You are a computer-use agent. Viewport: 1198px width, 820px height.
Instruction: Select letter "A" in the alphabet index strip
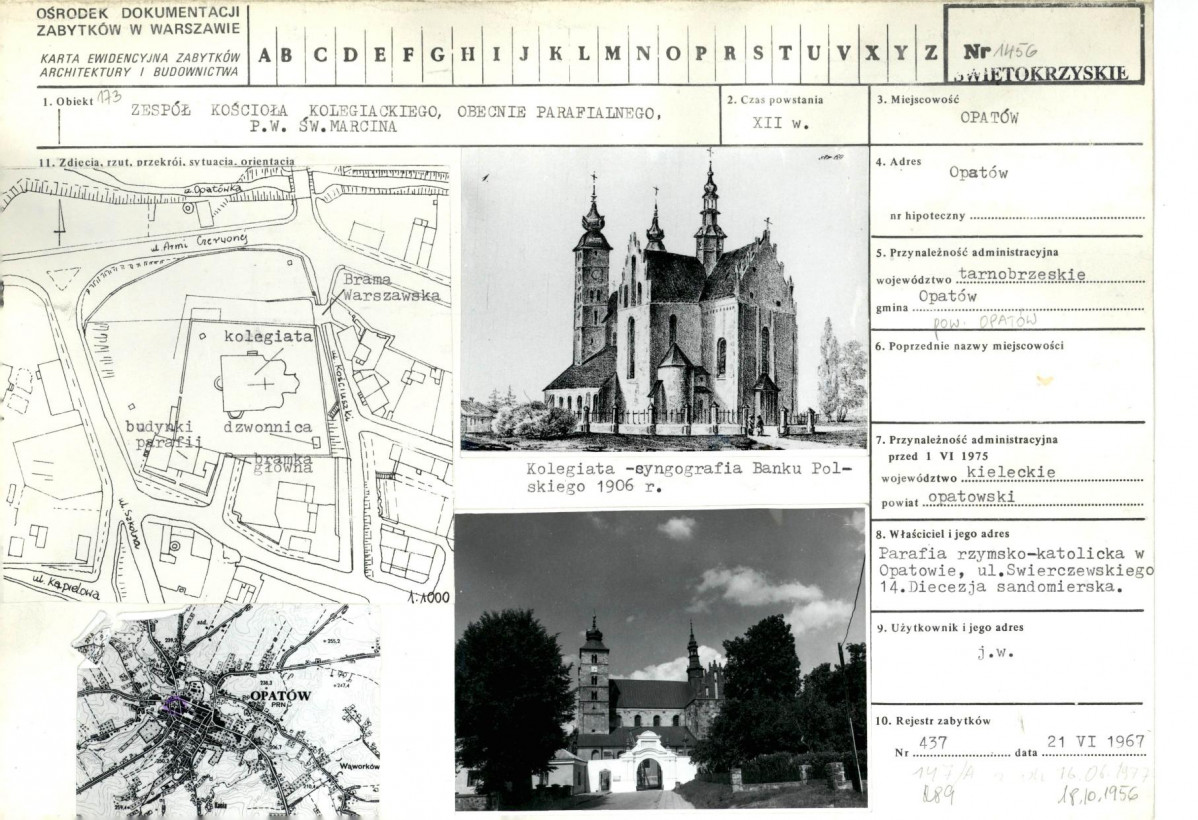pos(264,55)
